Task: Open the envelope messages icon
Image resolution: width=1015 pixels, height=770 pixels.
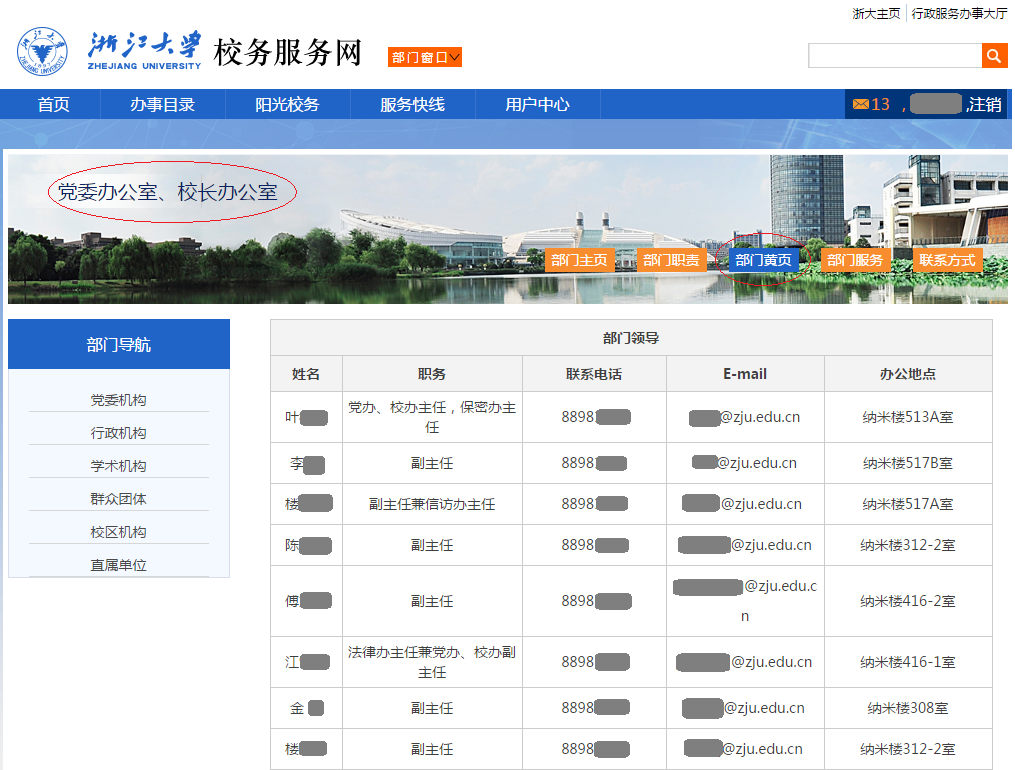Action: pos(860,104)
